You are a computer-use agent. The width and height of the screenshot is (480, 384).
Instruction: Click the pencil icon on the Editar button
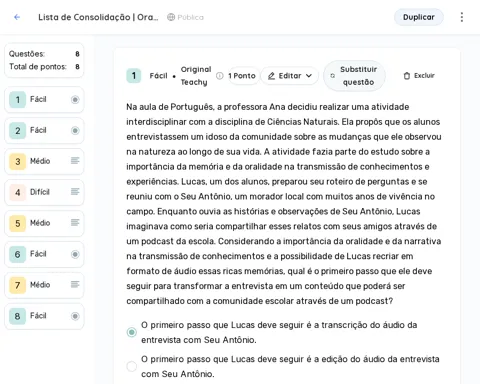[x=271, y=76]
